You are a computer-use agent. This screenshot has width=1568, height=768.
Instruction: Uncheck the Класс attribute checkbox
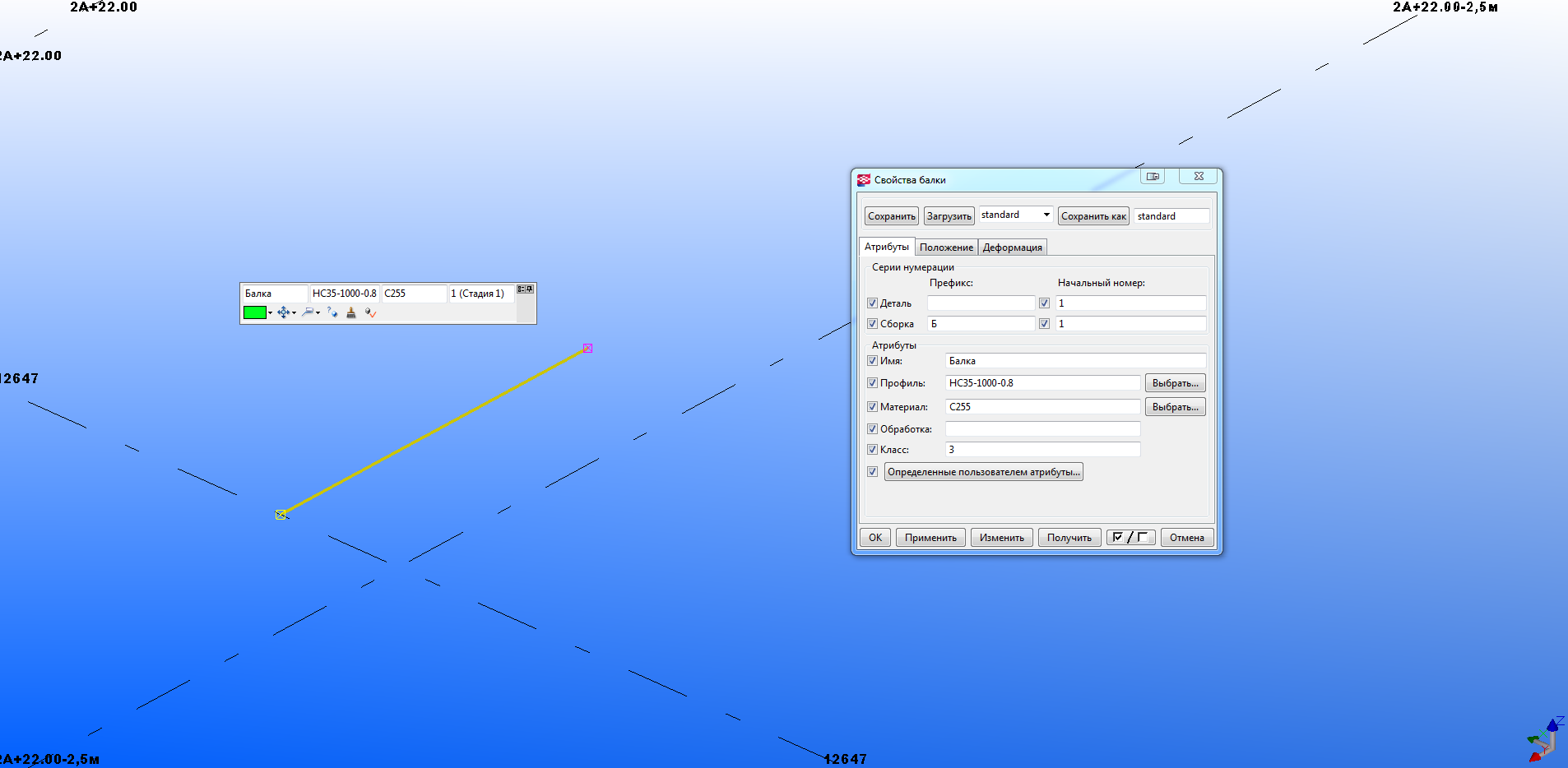(872, 450)
